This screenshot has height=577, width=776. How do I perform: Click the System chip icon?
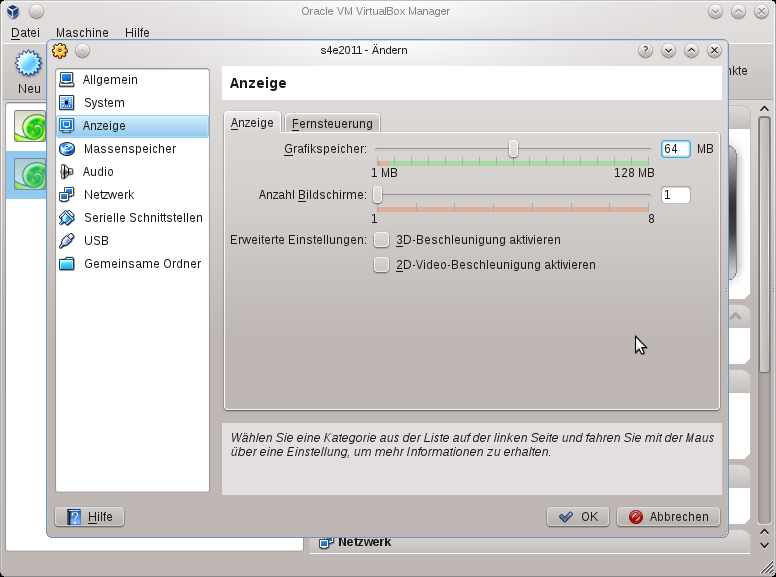click(67, 102)
